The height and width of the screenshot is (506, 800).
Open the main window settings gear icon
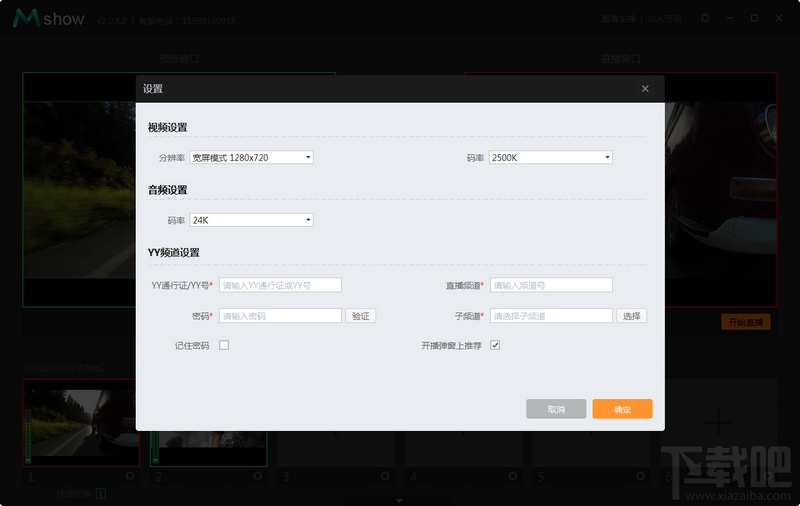point(705,18)
